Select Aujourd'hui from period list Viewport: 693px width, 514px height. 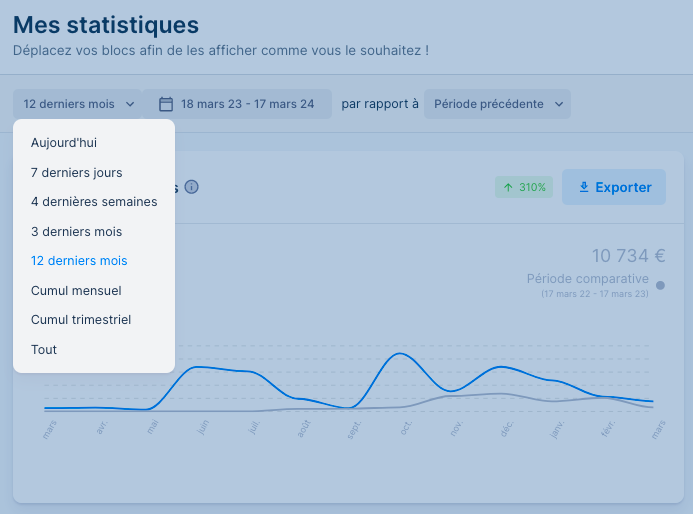[x=94, y=143]
